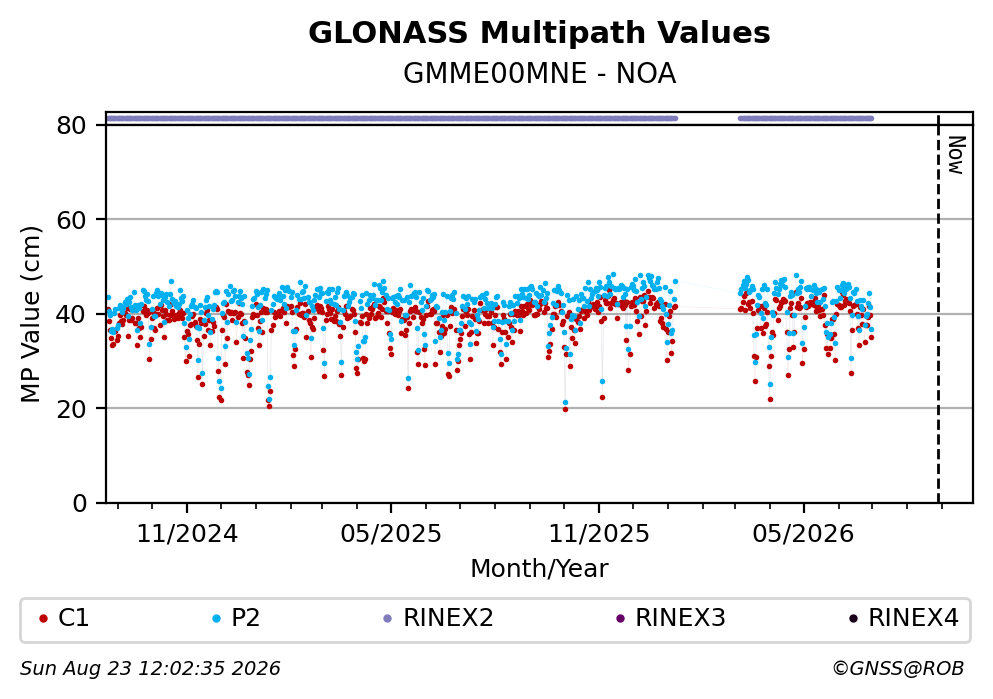Select the C1 legend label
Image resolution: width=993 pixels, height=699 pixels.
[73, 618]
